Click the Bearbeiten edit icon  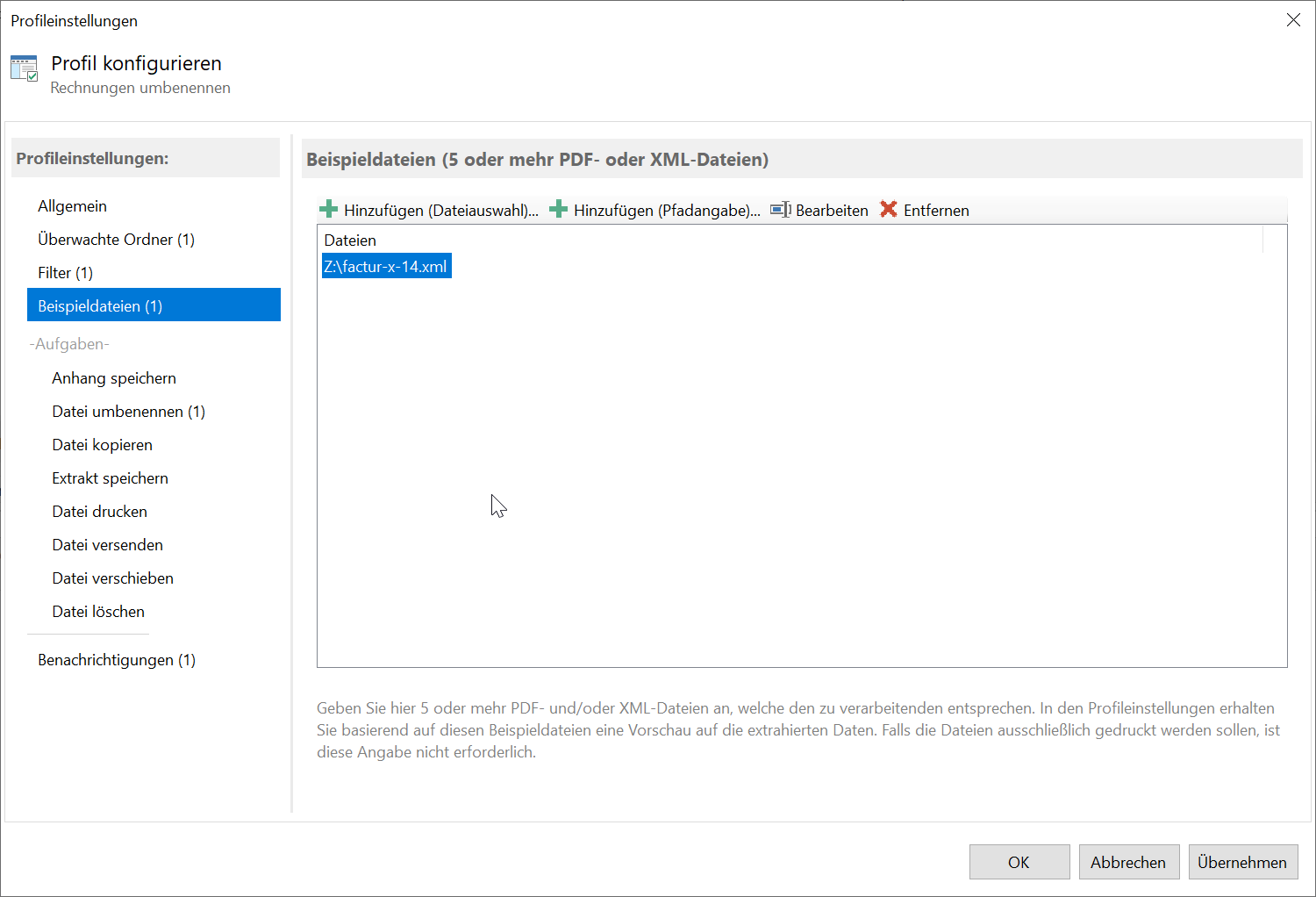click(x=780, y=210)
